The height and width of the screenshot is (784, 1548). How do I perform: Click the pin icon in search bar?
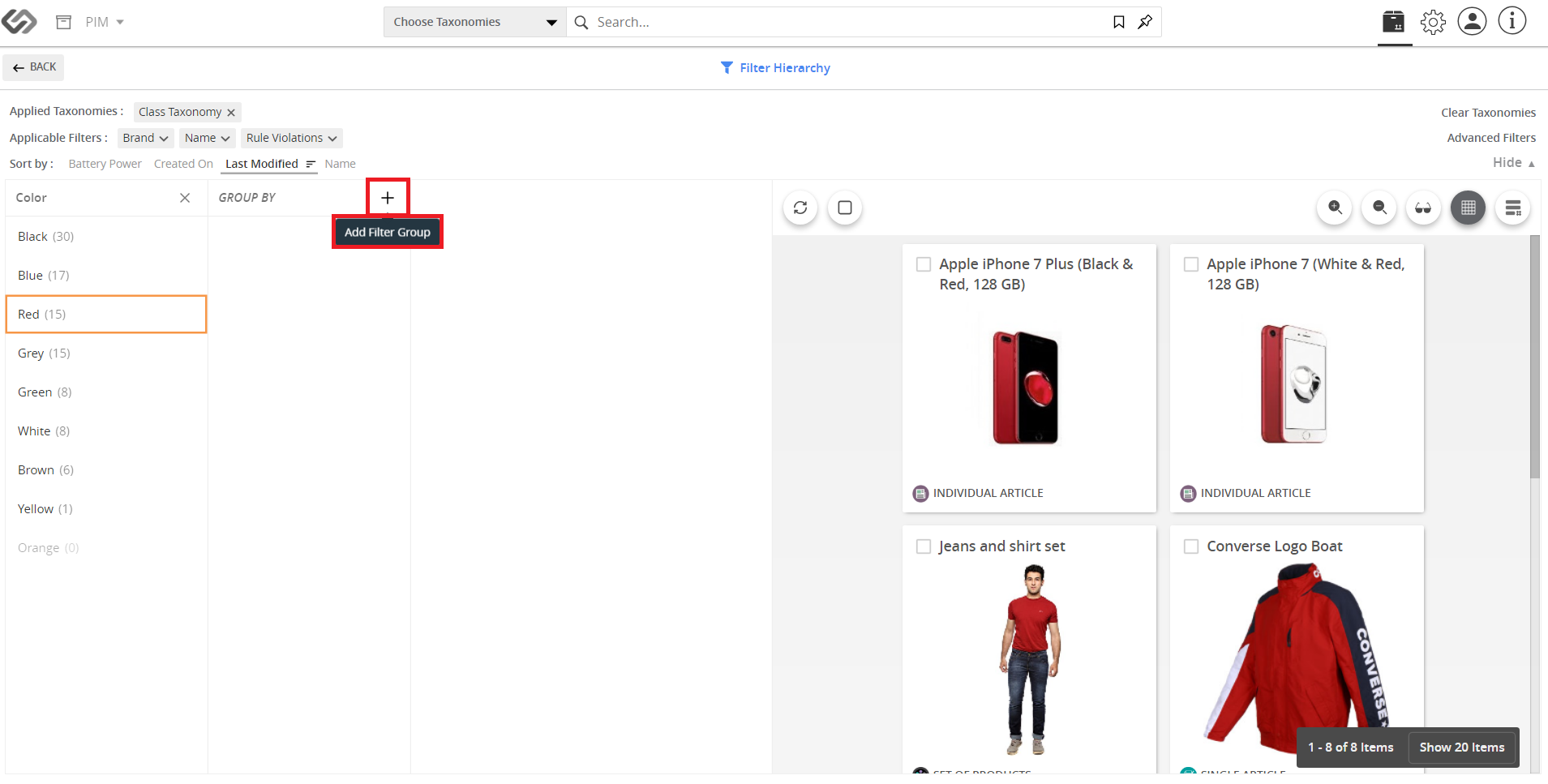[x=1145, y=22]
